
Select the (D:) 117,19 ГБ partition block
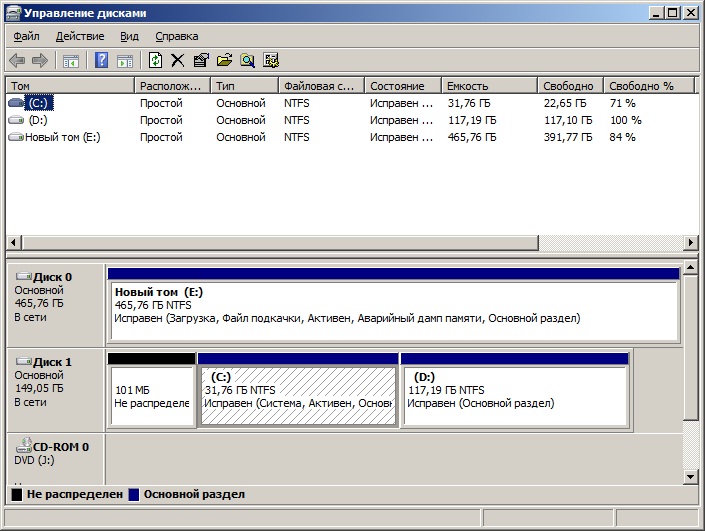tap(514, 396)
